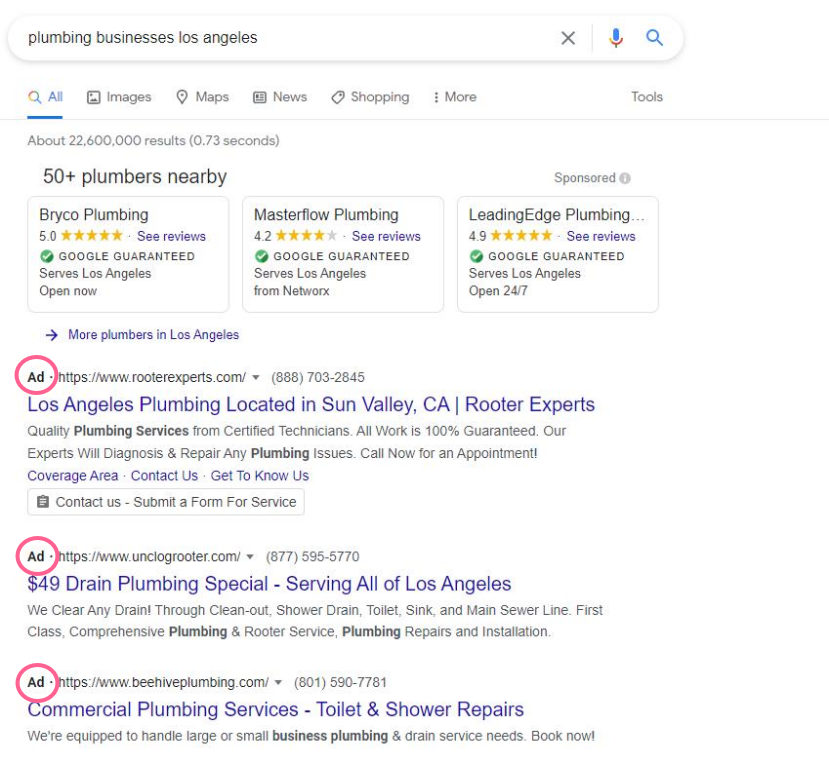The width and height of the screenshot is (829, 763).
Task: Click Contact us - Submit a Form button
Action: (166, 502)
